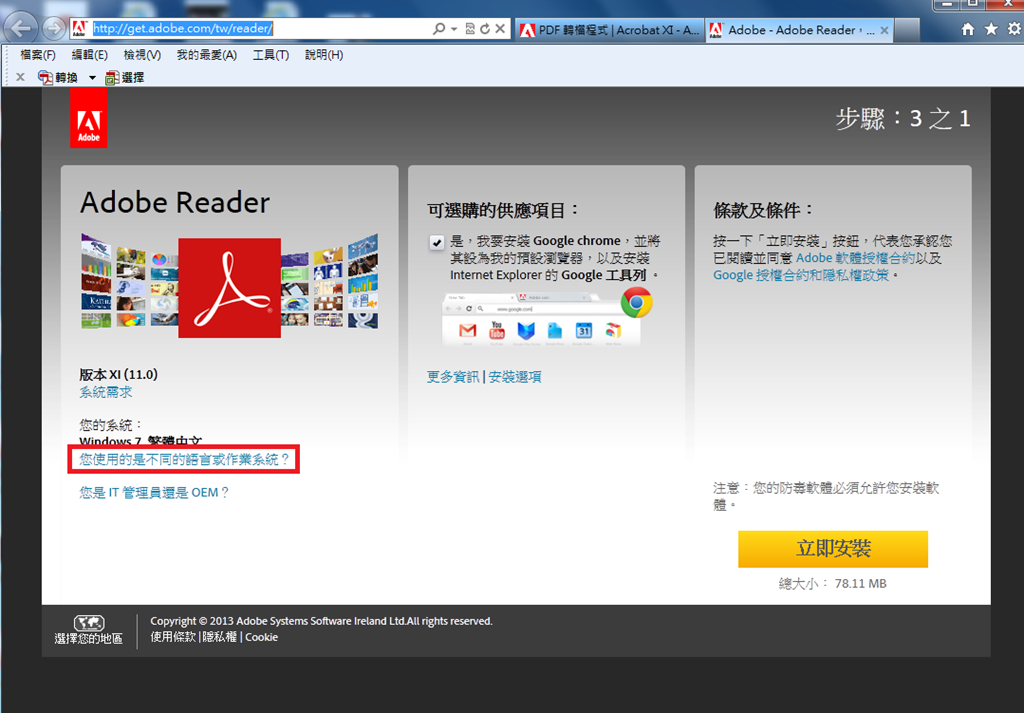Click the 轉換 PDF convert toolbar button
1024x713 pixels.
coord(58,78)
